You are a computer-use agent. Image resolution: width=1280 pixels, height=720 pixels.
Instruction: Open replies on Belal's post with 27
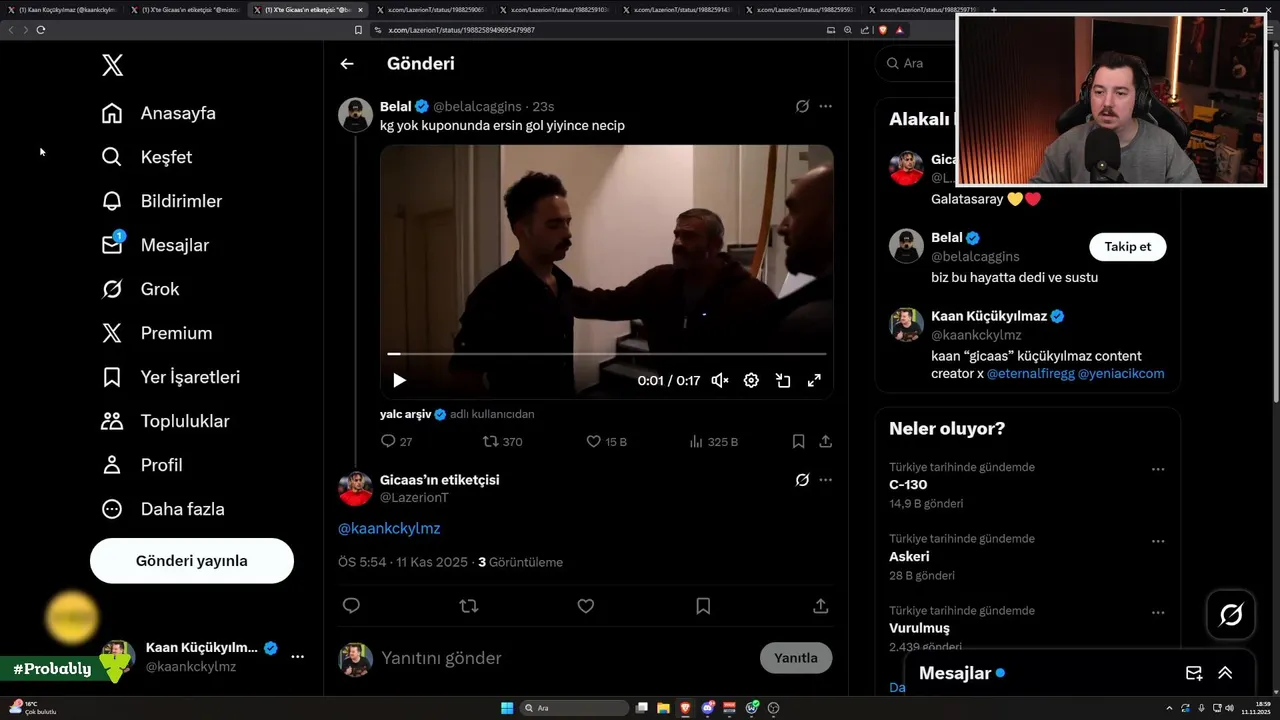point(396,441)
